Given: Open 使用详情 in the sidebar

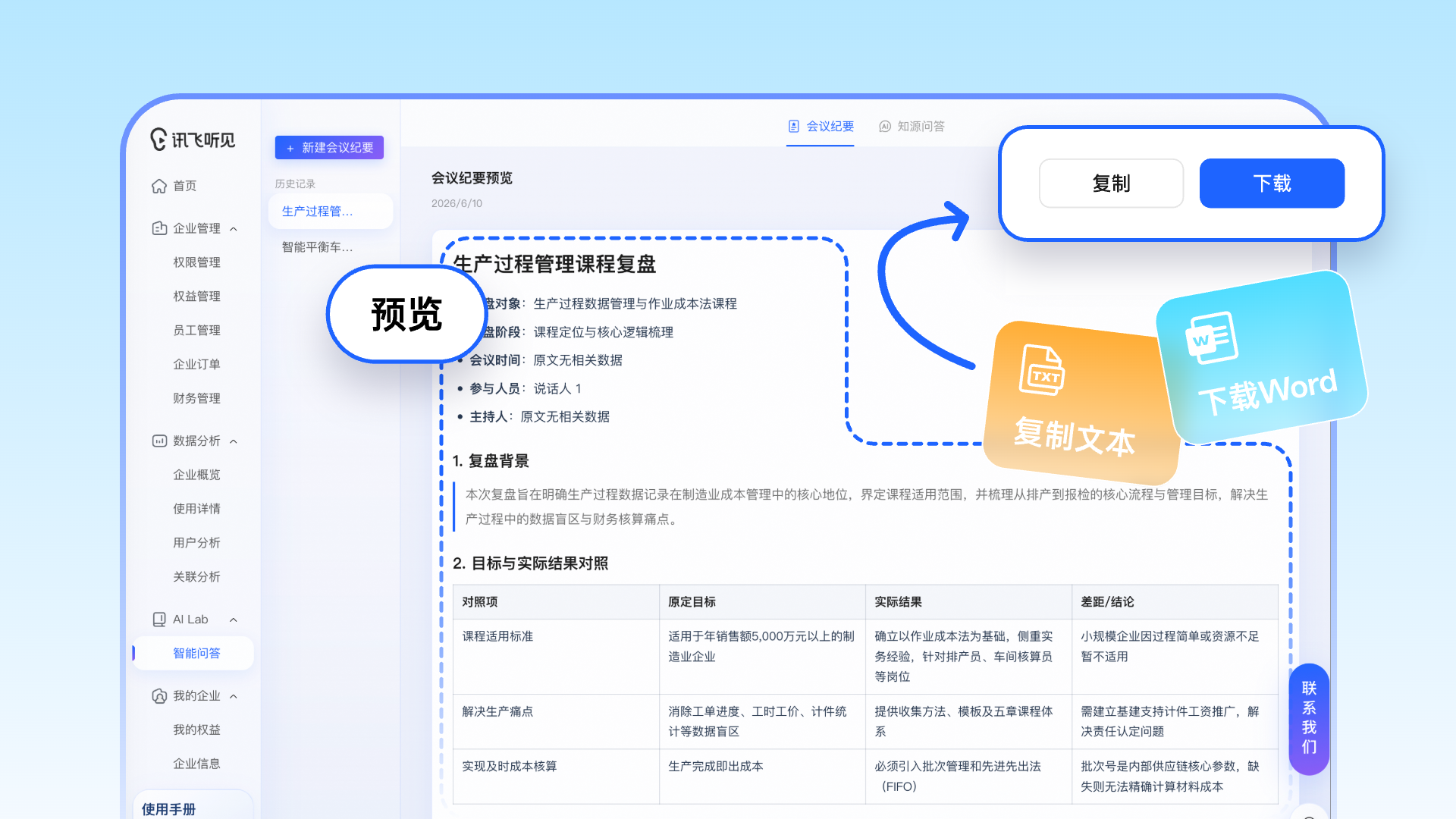Looking at the screenshot, I should (196, 509).
